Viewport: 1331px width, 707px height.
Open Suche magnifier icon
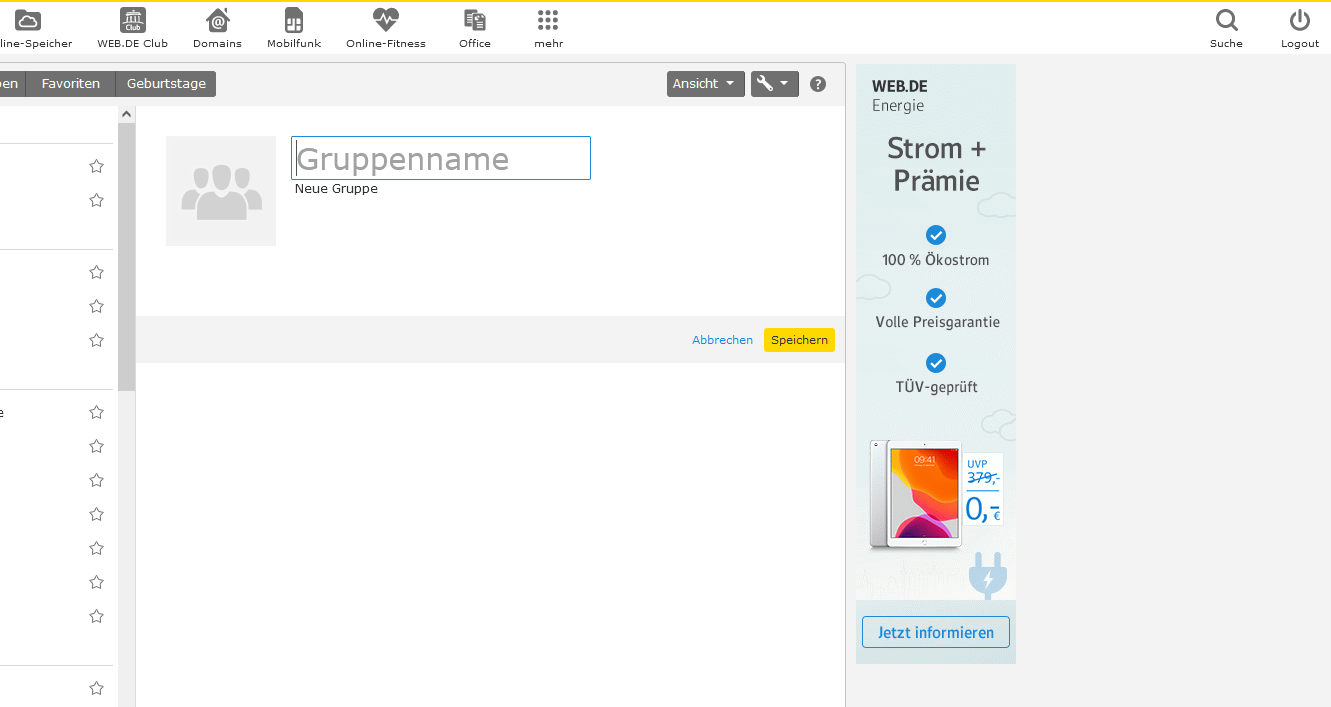[x=1226, y=20]
